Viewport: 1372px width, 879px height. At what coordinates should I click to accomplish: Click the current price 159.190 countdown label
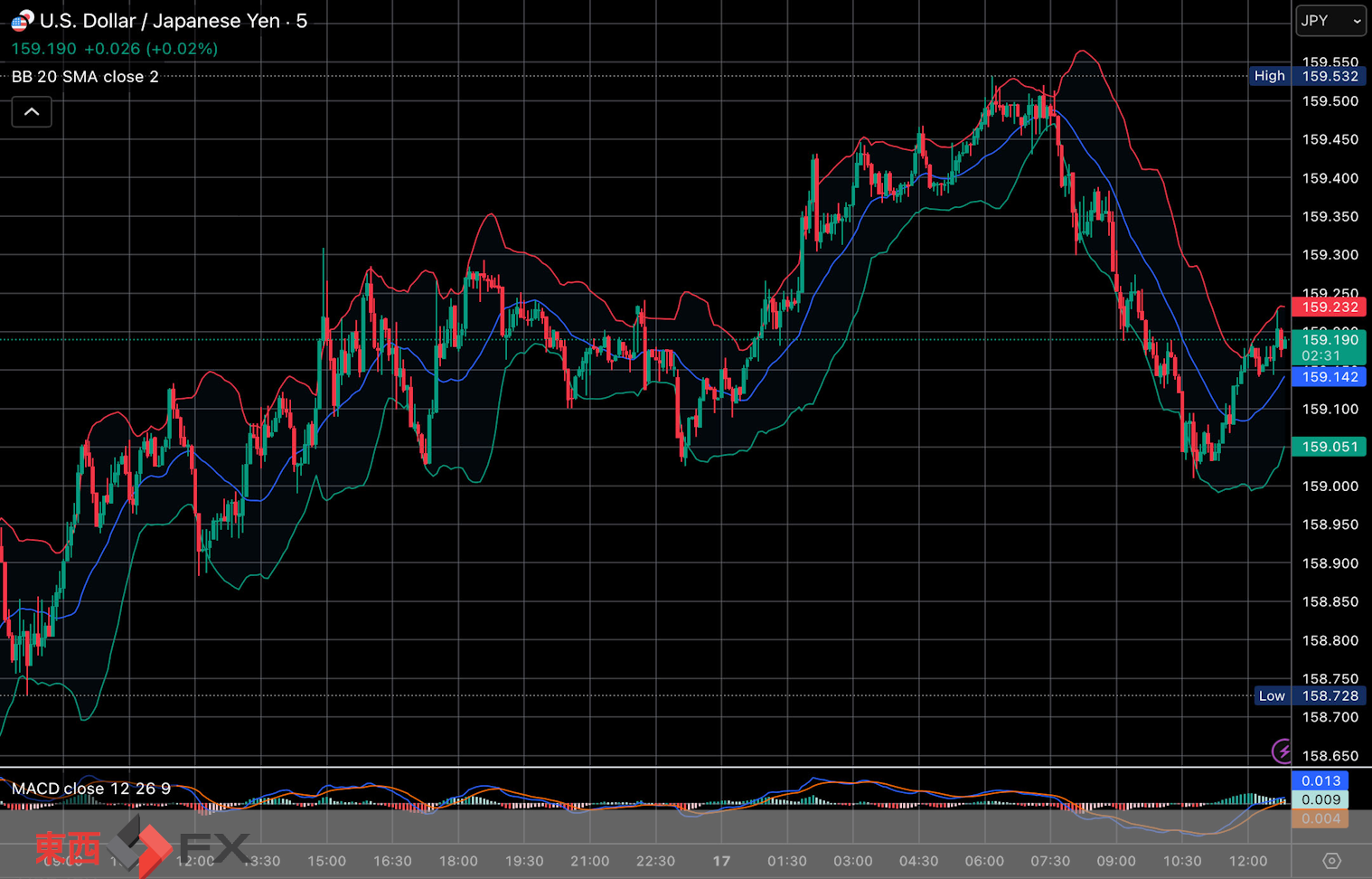point(1329,347)
